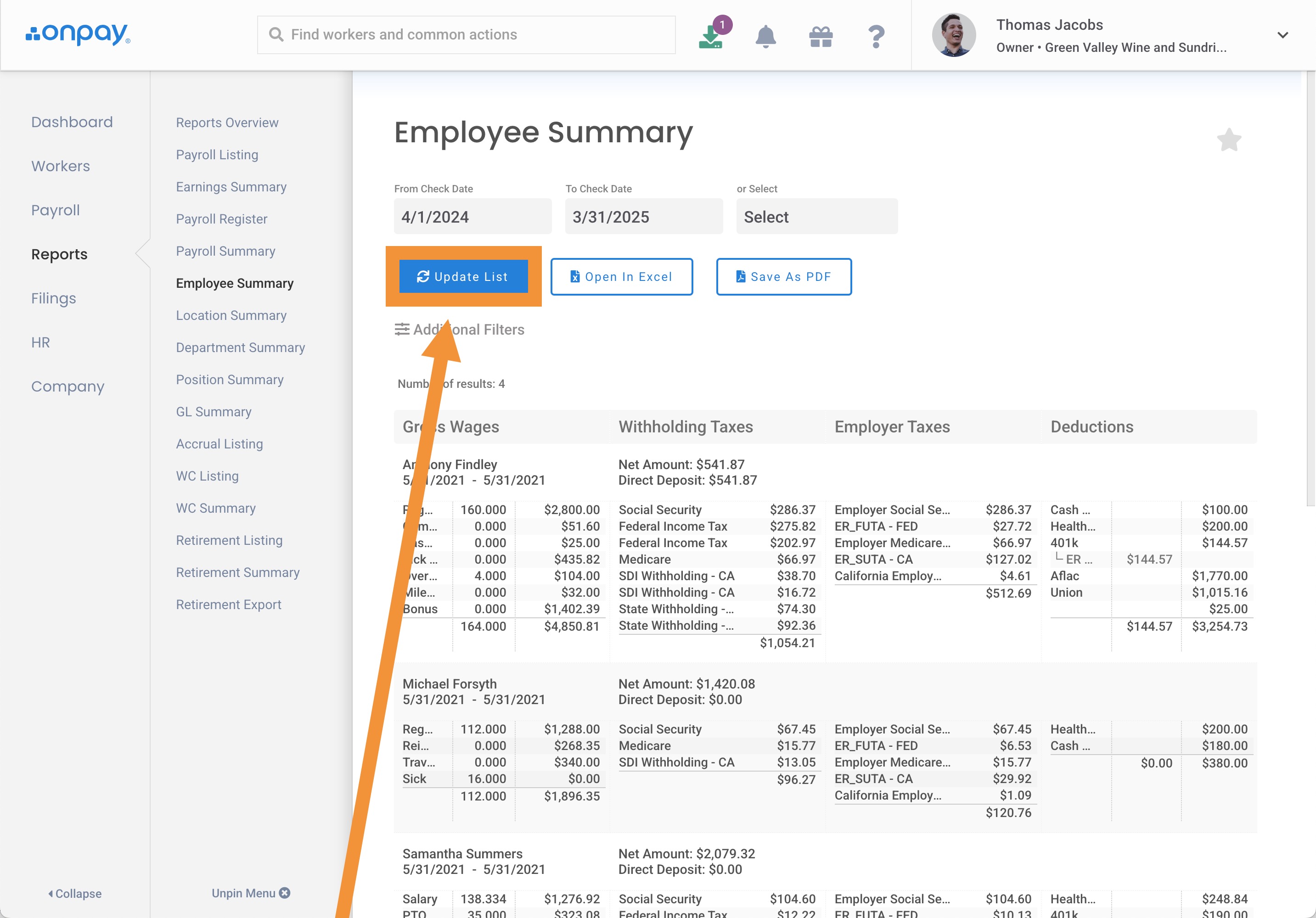Open the 'or Select' date dropdown
1316x918 pixels.
(x=817, y=217)
